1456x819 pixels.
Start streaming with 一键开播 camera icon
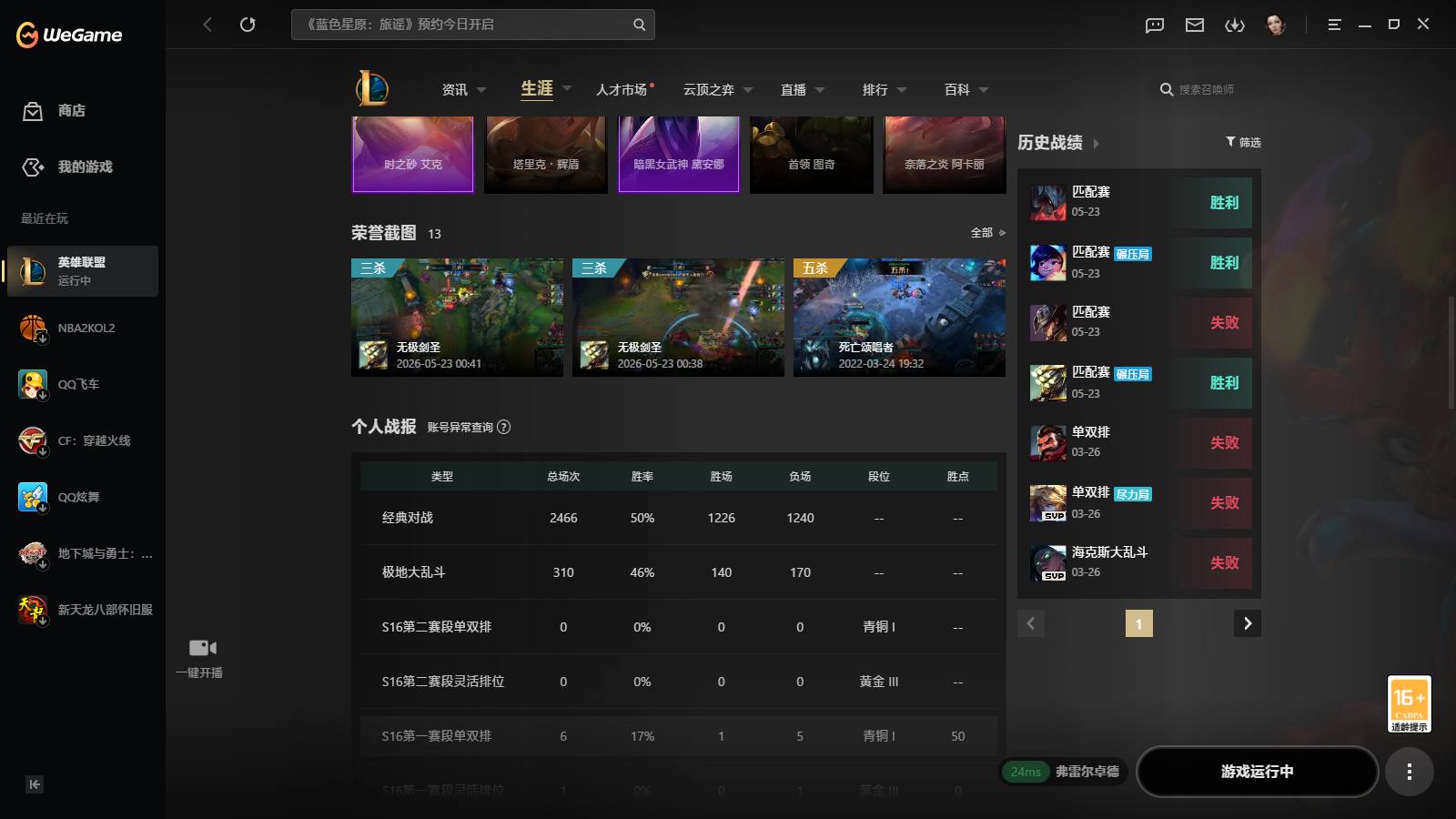pos(202,648)
